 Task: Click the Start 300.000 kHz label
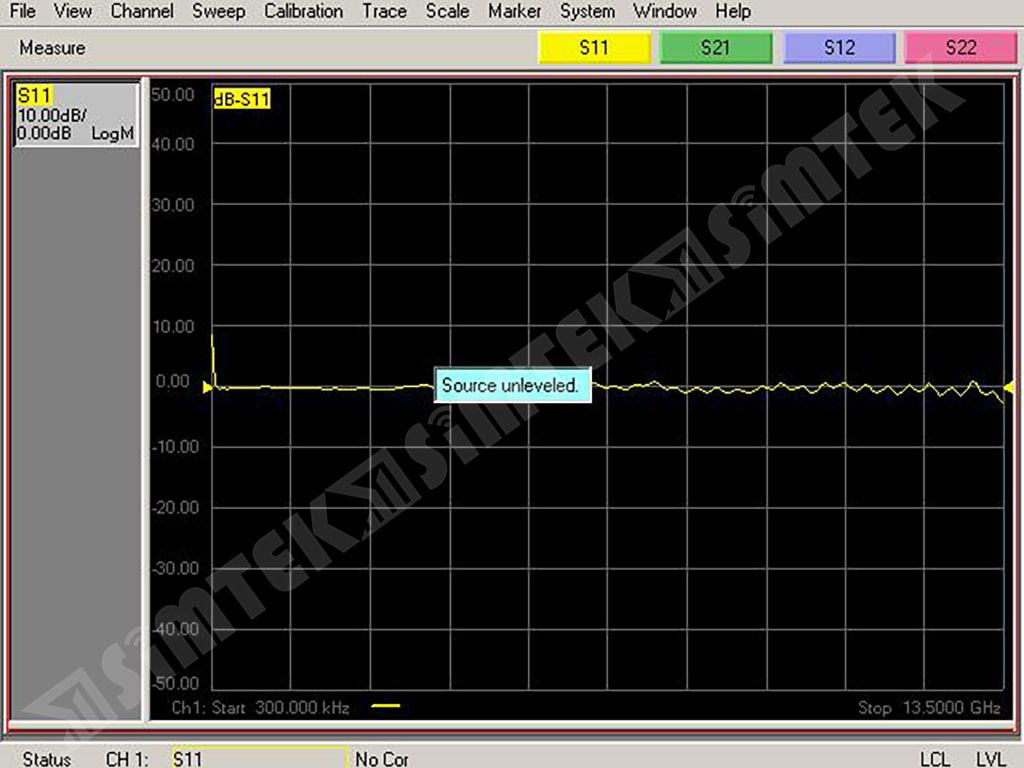pos(283,708)
